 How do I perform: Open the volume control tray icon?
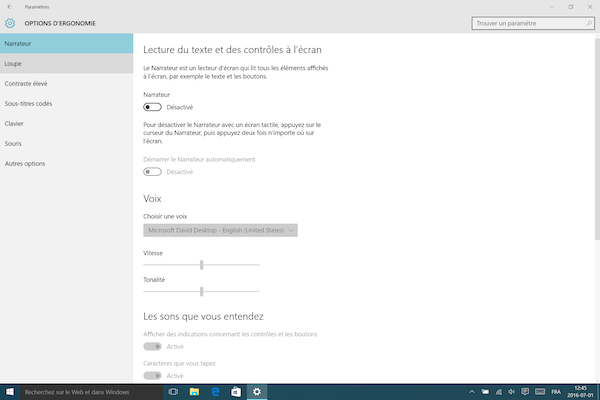[512, 392]
